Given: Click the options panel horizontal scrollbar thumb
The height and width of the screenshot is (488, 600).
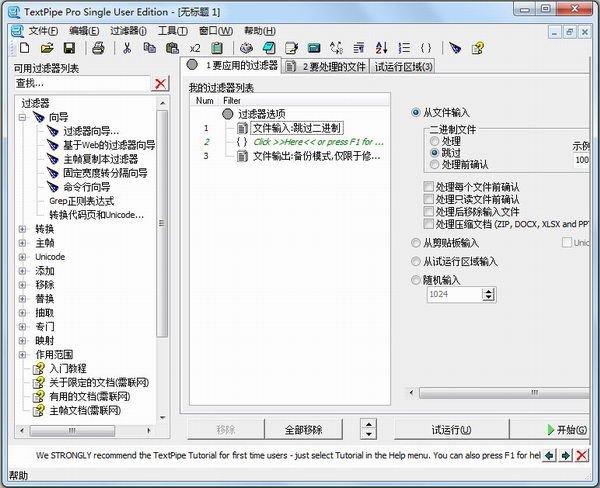Looking at the screenshot, I should [504, 393].
